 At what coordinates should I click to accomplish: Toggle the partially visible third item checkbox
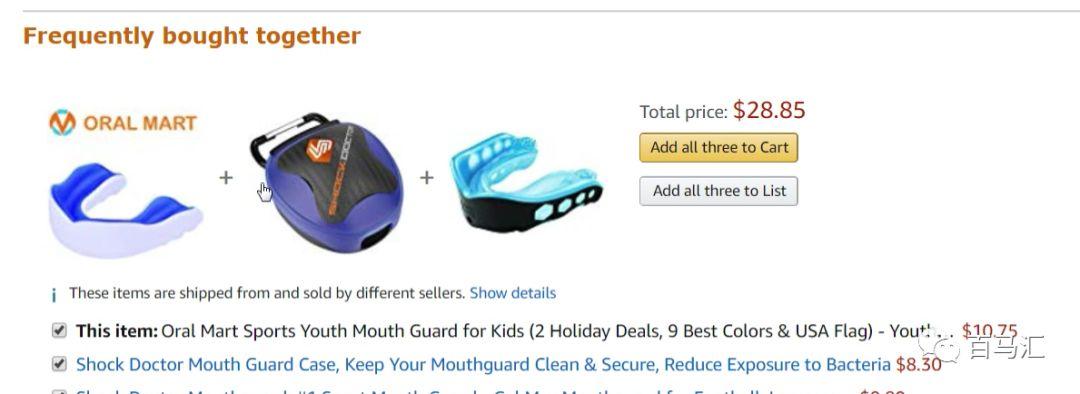point(59,392)
